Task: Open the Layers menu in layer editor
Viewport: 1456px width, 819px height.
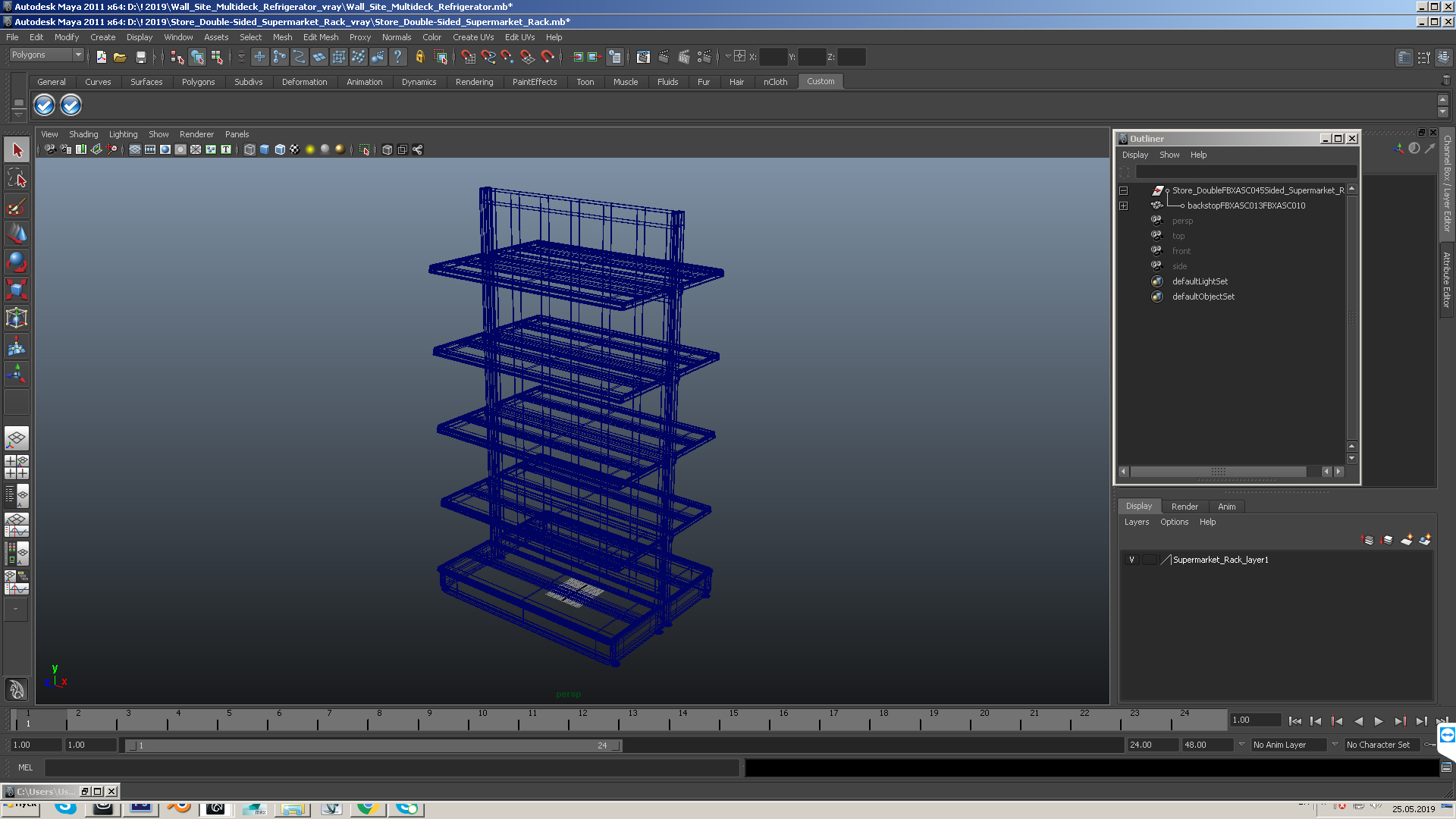Action: click(1136, 522)
